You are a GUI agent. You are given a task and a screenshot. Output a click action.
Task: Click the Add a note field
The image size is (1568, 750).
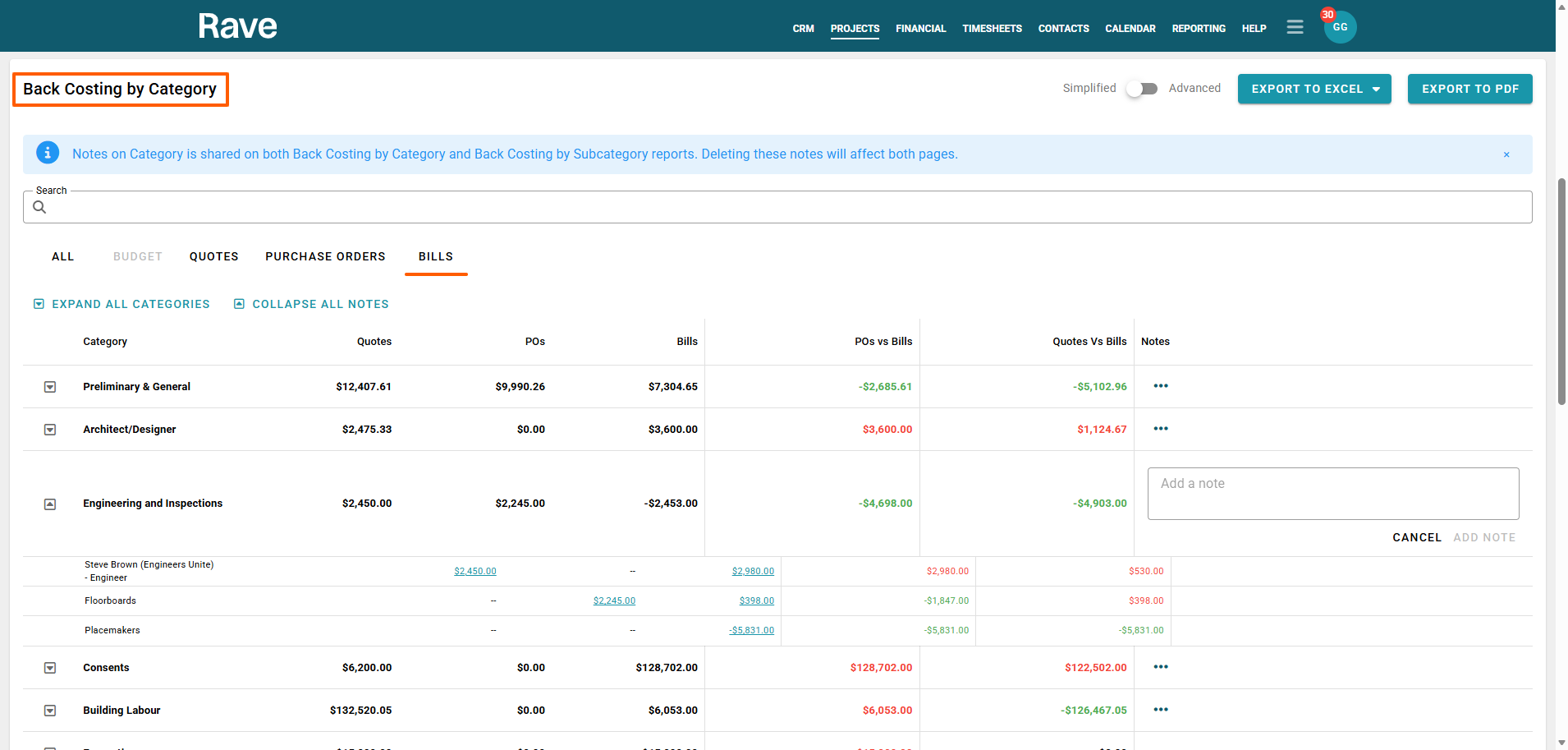[1332, 493]
